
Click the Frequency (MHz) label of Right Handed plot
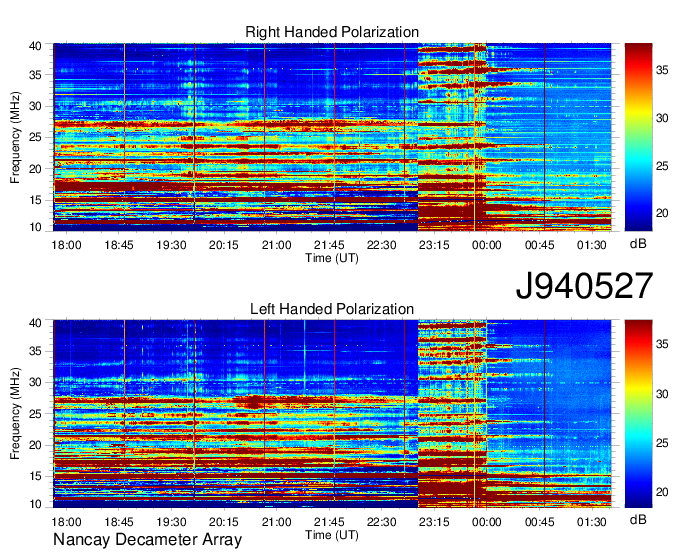pyautogui.click(x=15, y=137)
